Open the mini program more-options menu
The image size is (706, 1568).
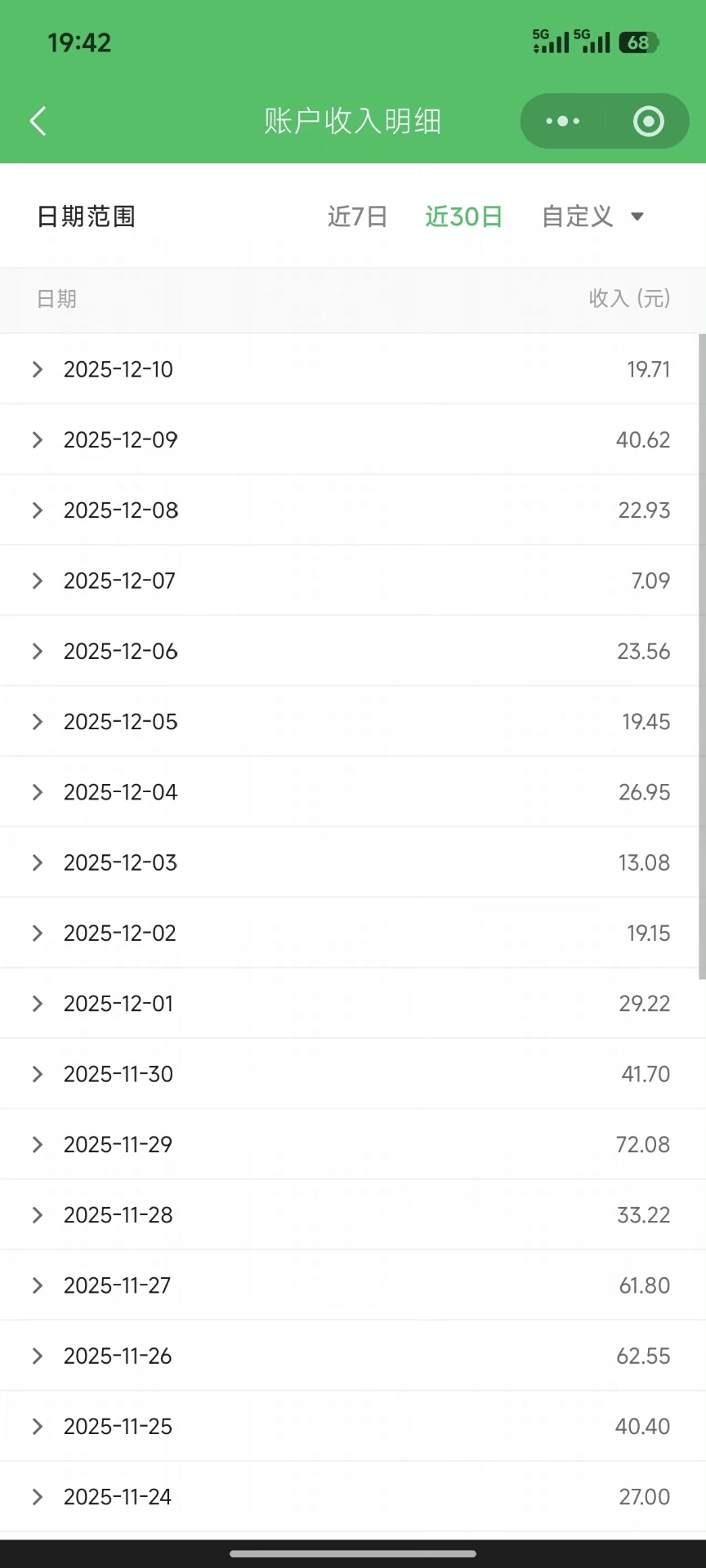(x=562, y=121)
